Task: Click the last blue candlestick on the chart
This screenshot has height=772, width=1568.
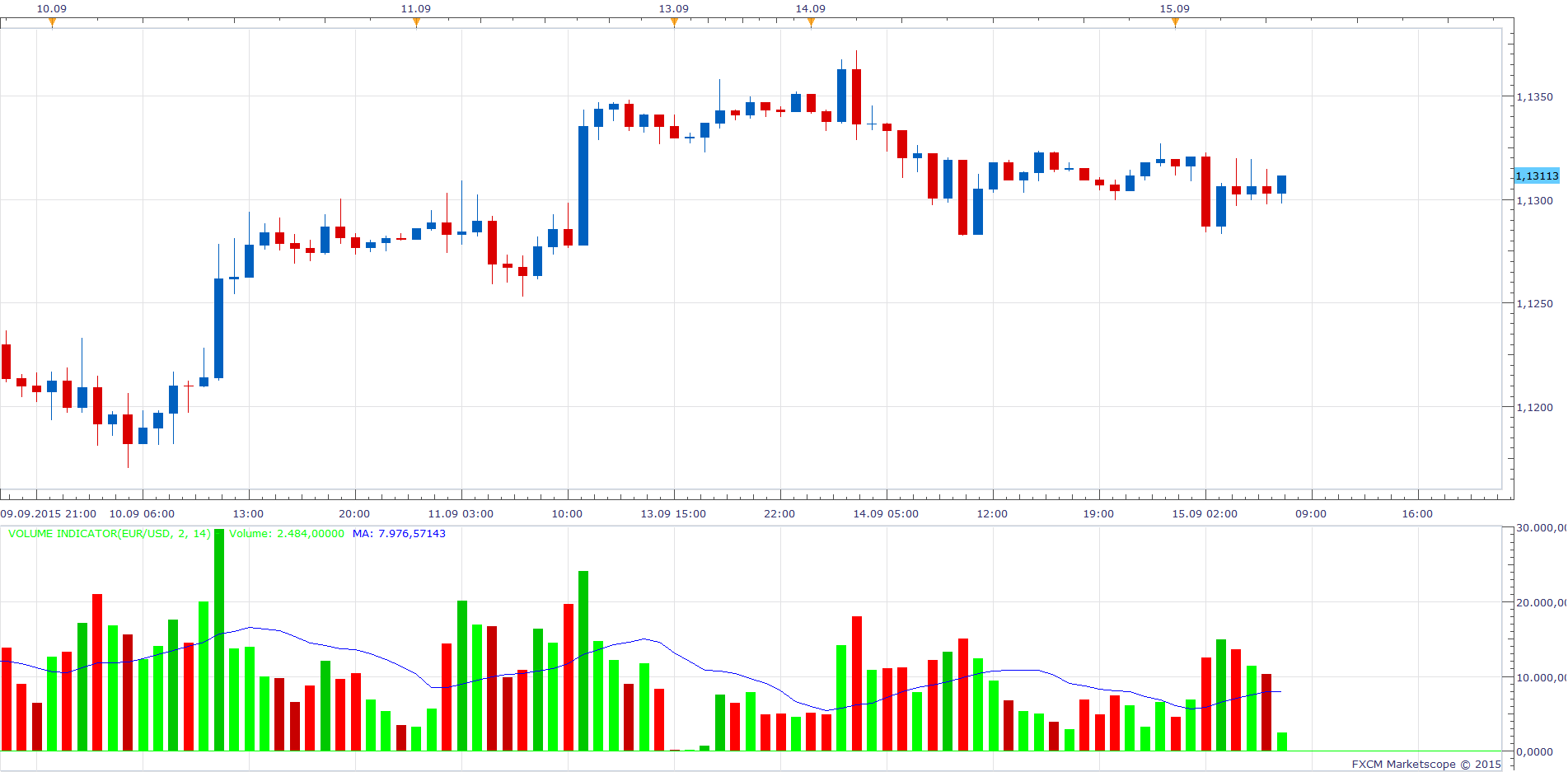Action: [1282, 185]
